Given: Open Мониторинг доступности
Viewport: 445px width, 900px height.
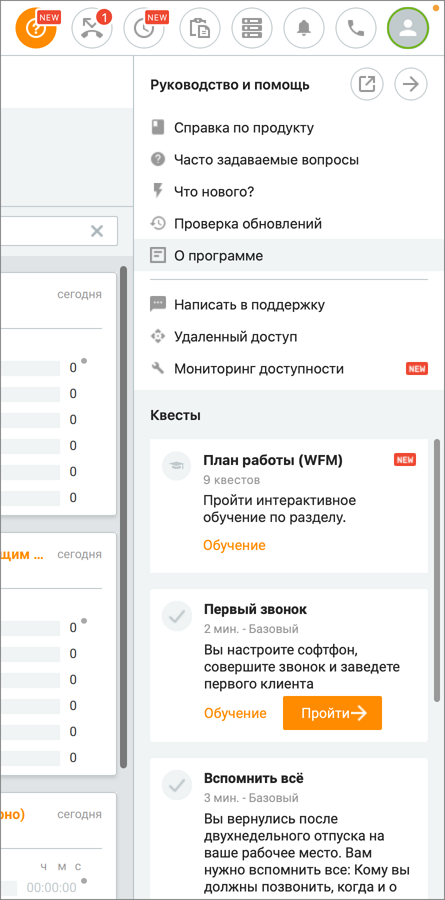Looking at the screenshot, I should pos(259,368).
